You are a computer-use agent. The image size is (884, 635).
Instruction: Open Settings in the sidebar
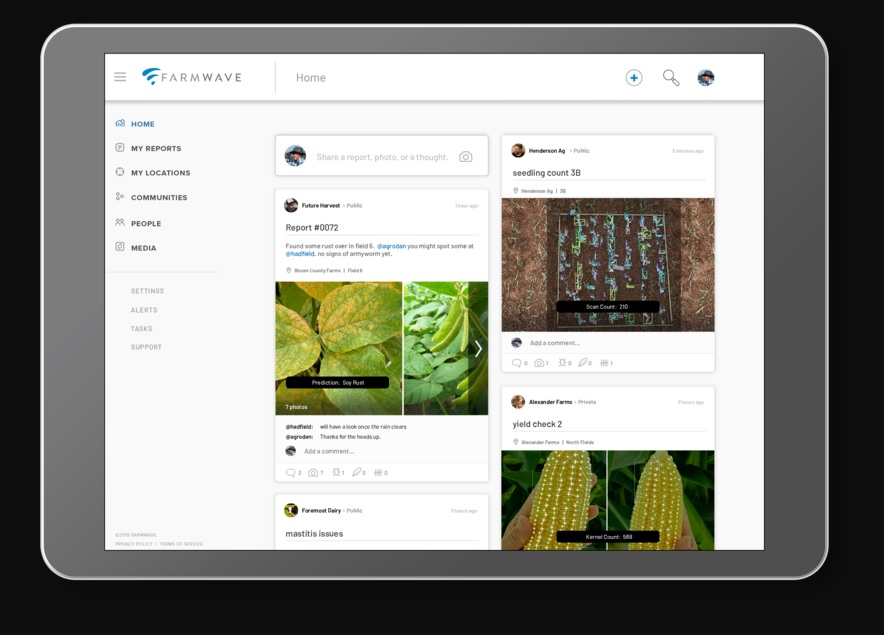point(147,291)
